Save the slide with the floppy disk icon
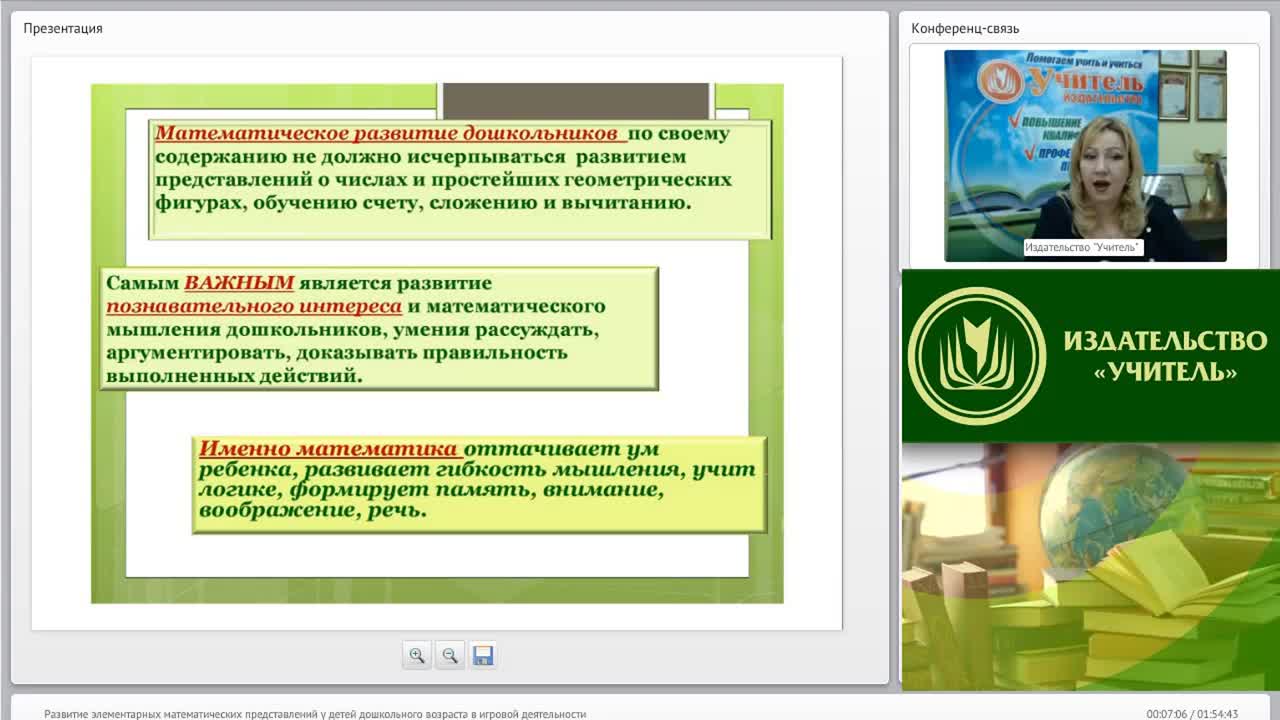 point(483,656)
